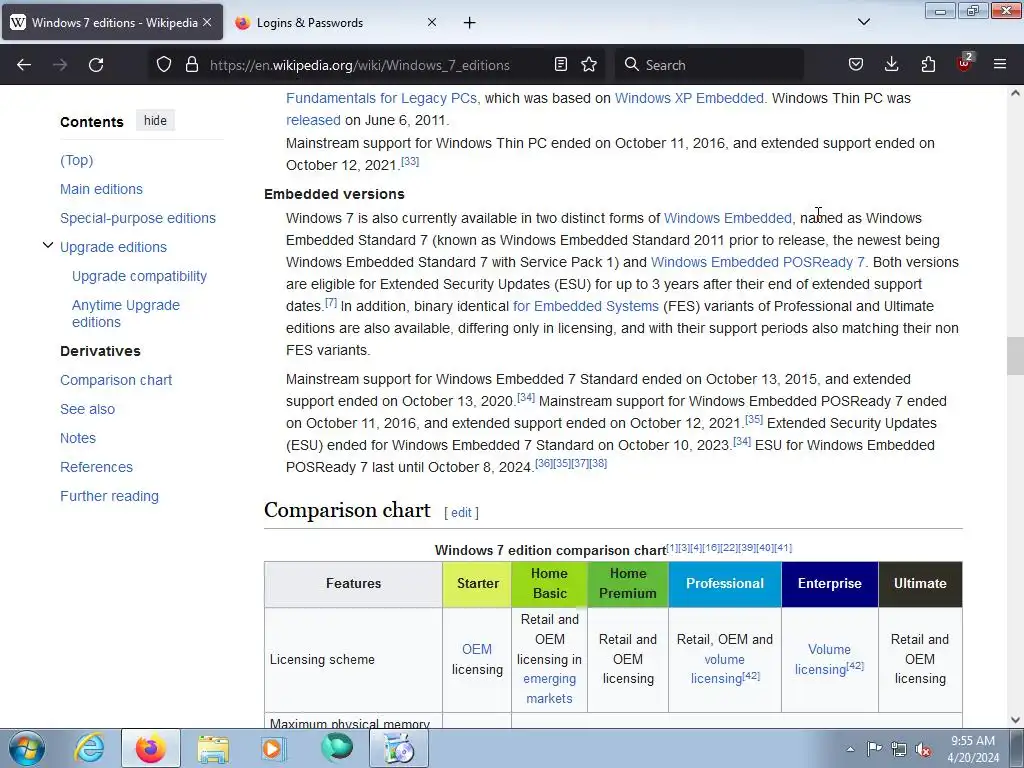Hide the Contents sidebar
Screen dimensions: 1024x768
coord(155,121)
